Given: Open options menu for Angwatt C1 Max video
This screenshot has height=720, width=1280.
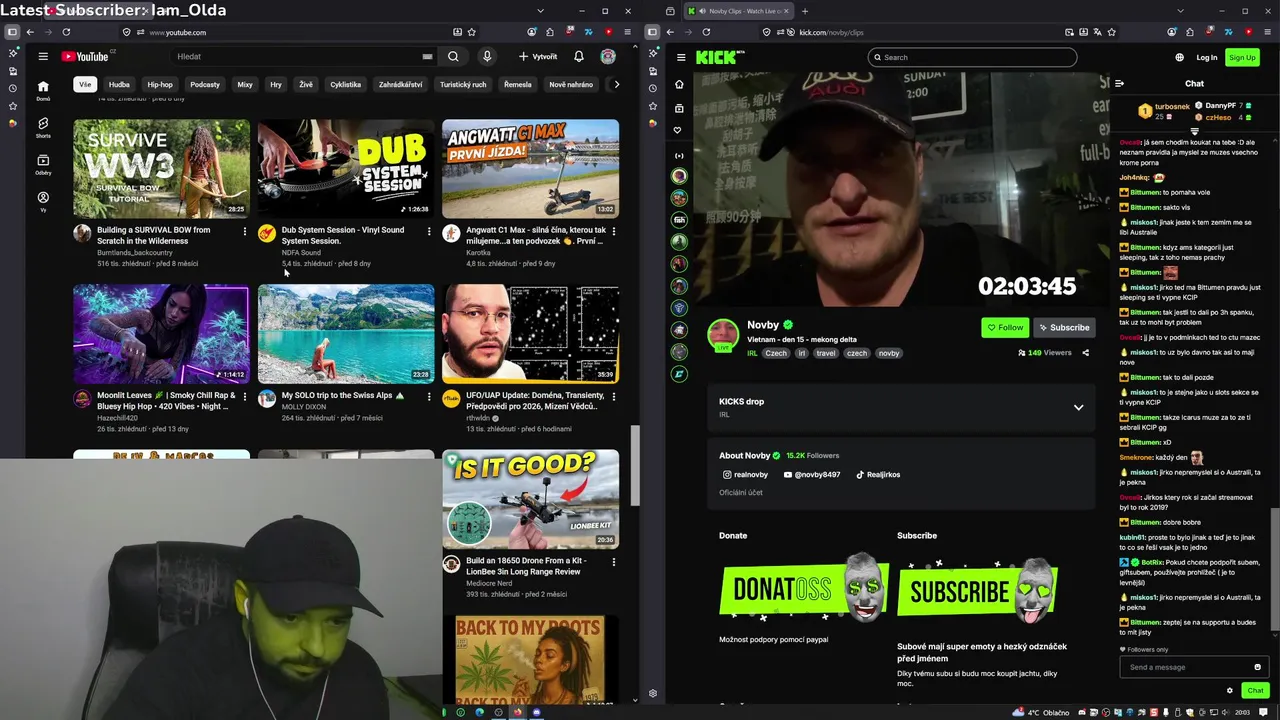Looking at the screenshot, I should point(613,231).
